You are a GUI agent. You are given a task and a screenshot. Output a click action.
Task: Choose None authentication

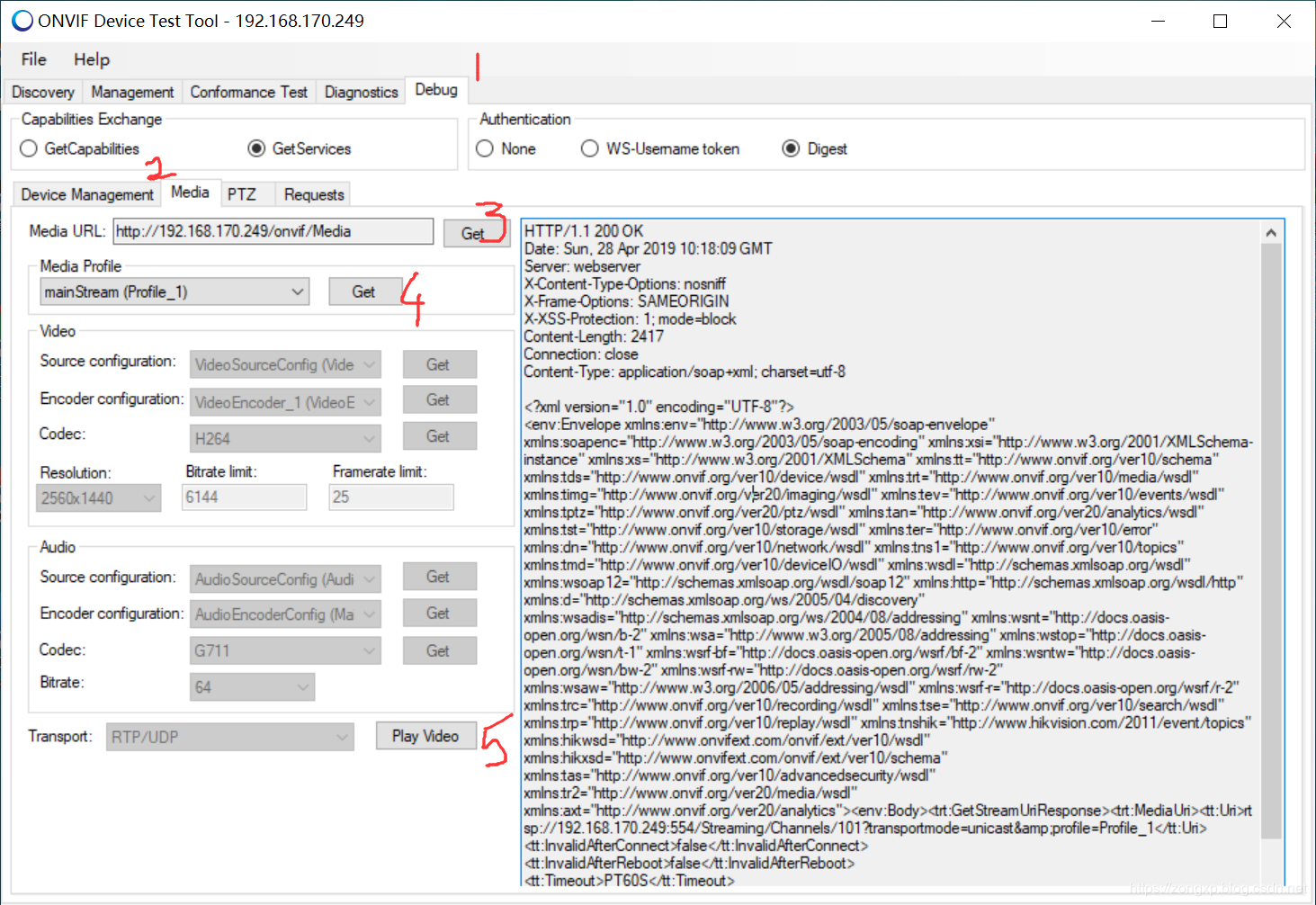506,148
